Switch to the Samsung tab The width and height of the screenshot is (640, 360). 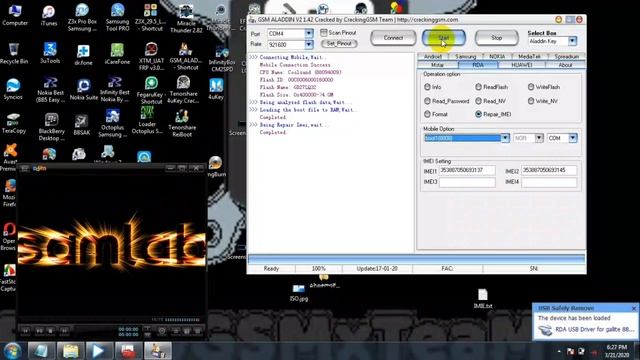coord(466,56)
